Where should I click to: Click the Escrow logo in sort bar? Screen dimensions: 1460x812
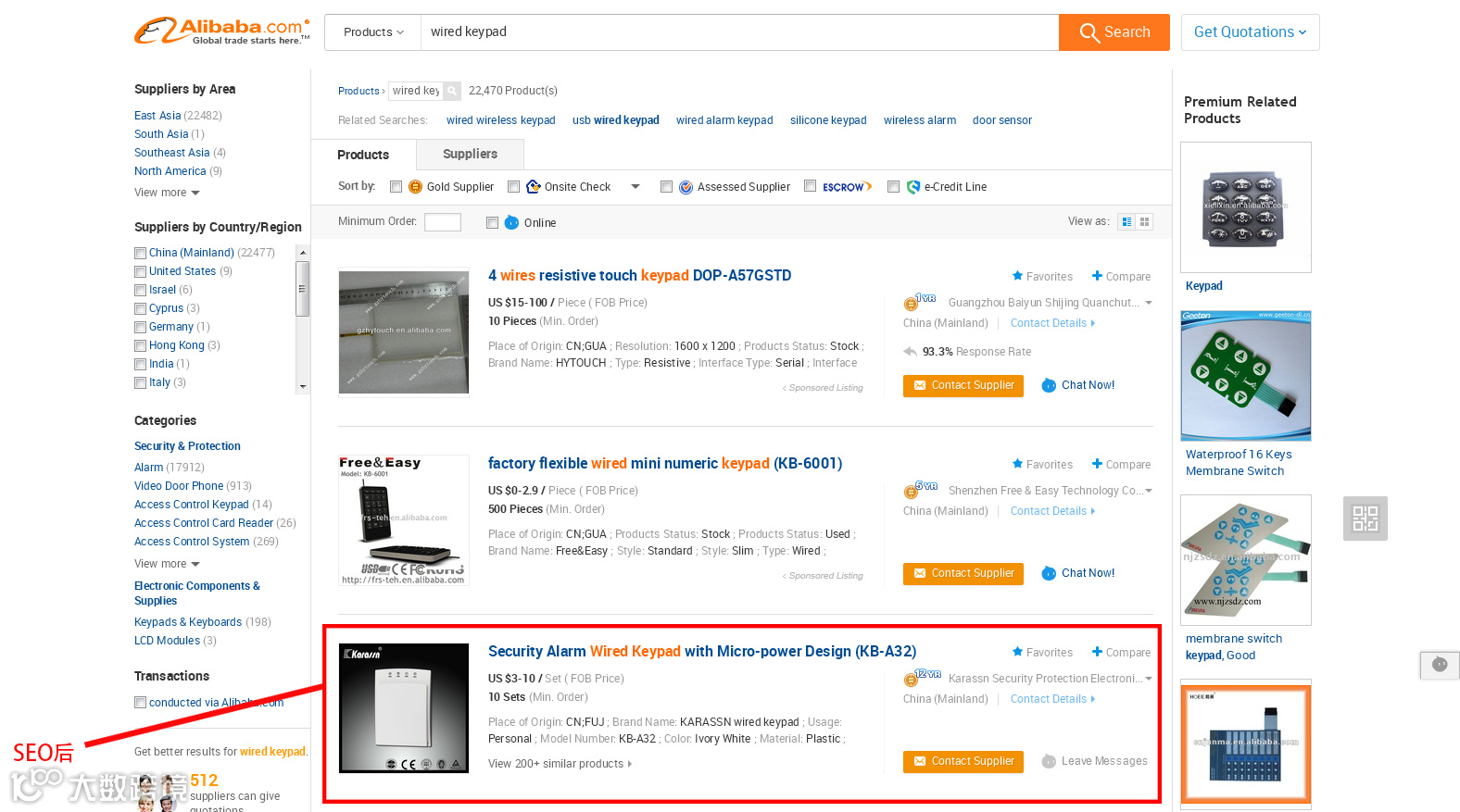848,187
